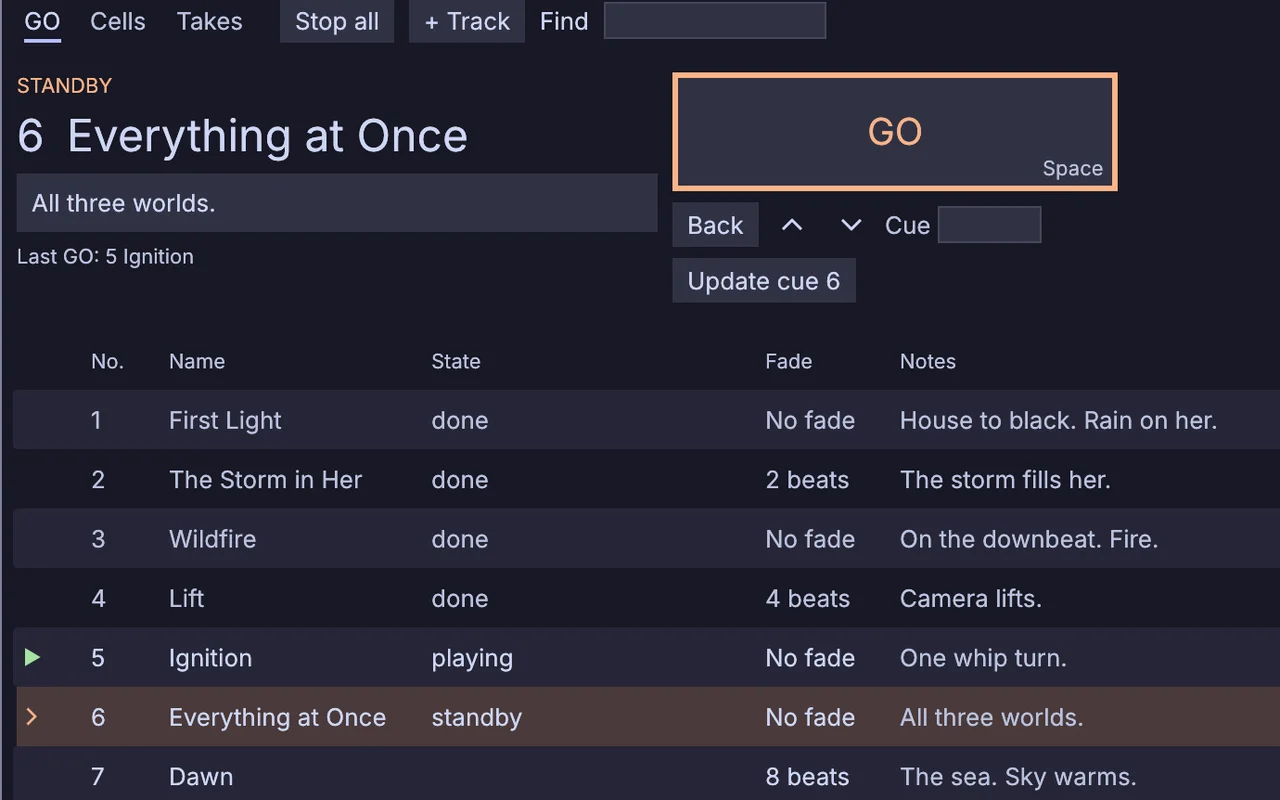This screenshot has height=800, width=1280.
Task: Select the First Light cue row
Action: coord(646,420)
